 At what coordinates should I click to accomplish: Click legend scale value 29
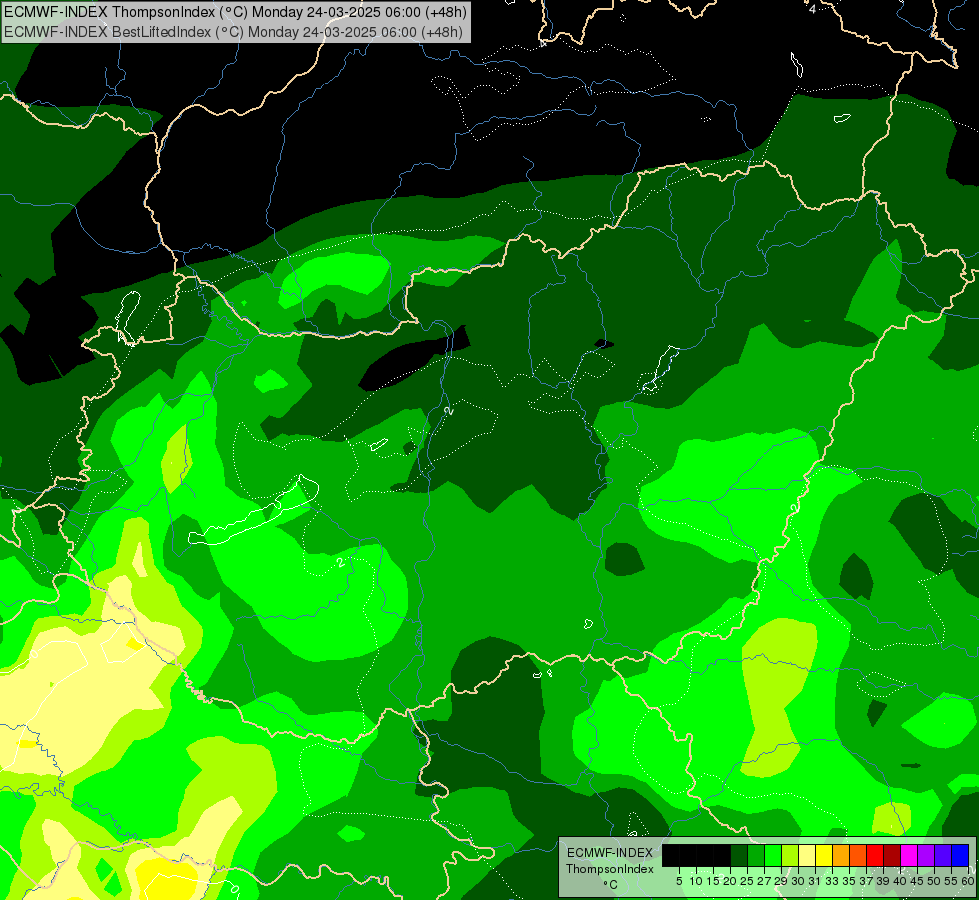[x=781, y=881]
